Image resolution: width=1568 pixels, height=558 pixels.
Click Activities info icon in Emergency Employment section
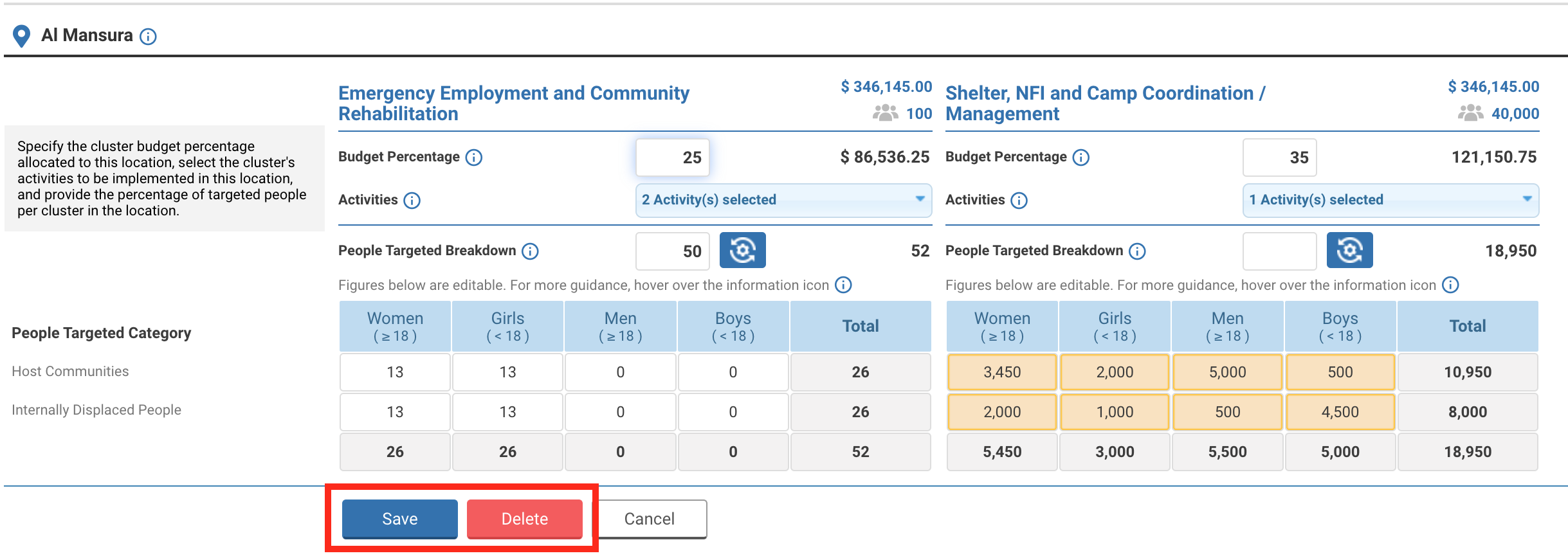412,201
